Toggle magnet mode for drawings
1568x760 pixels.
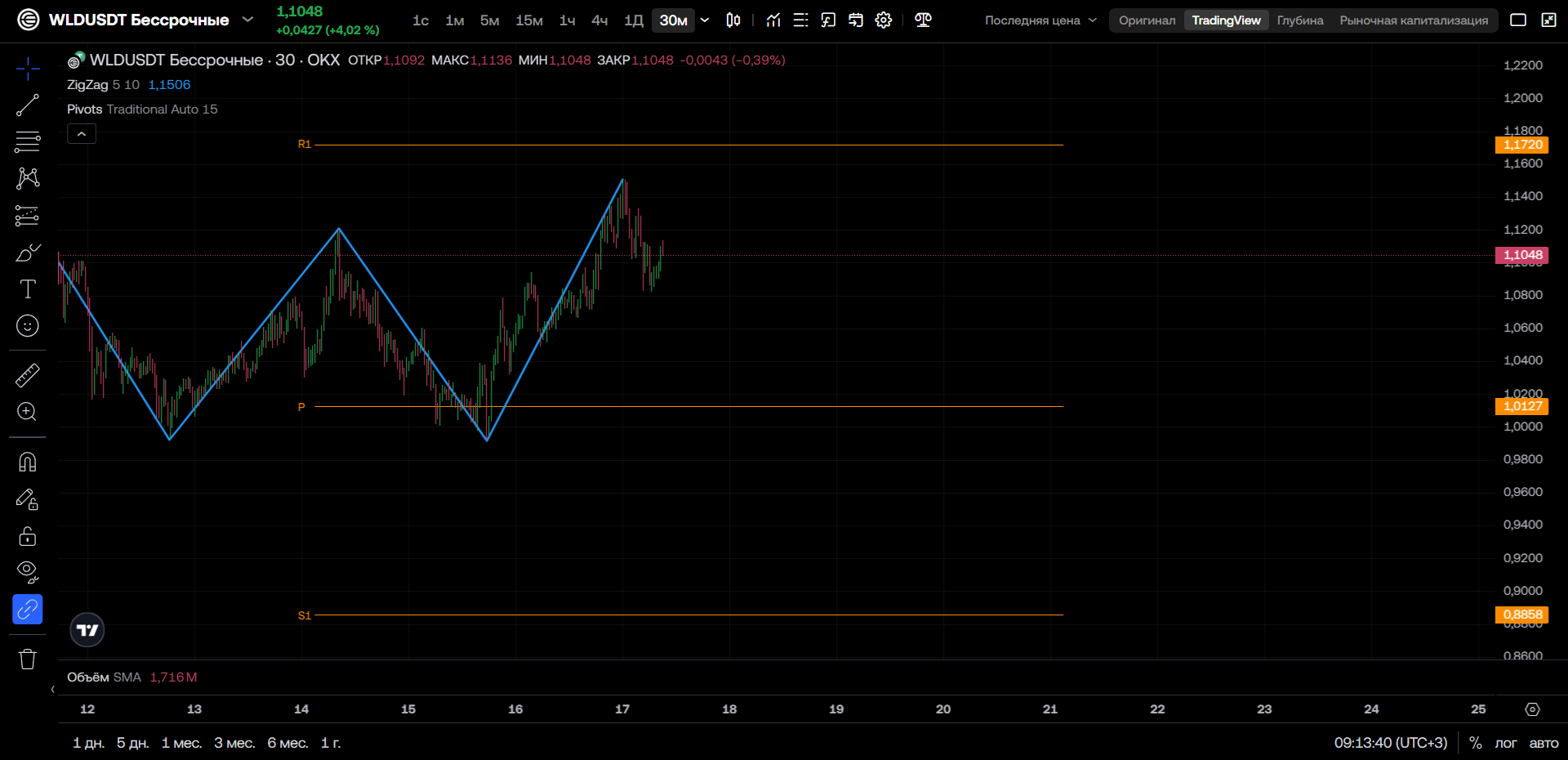(27, 463)
